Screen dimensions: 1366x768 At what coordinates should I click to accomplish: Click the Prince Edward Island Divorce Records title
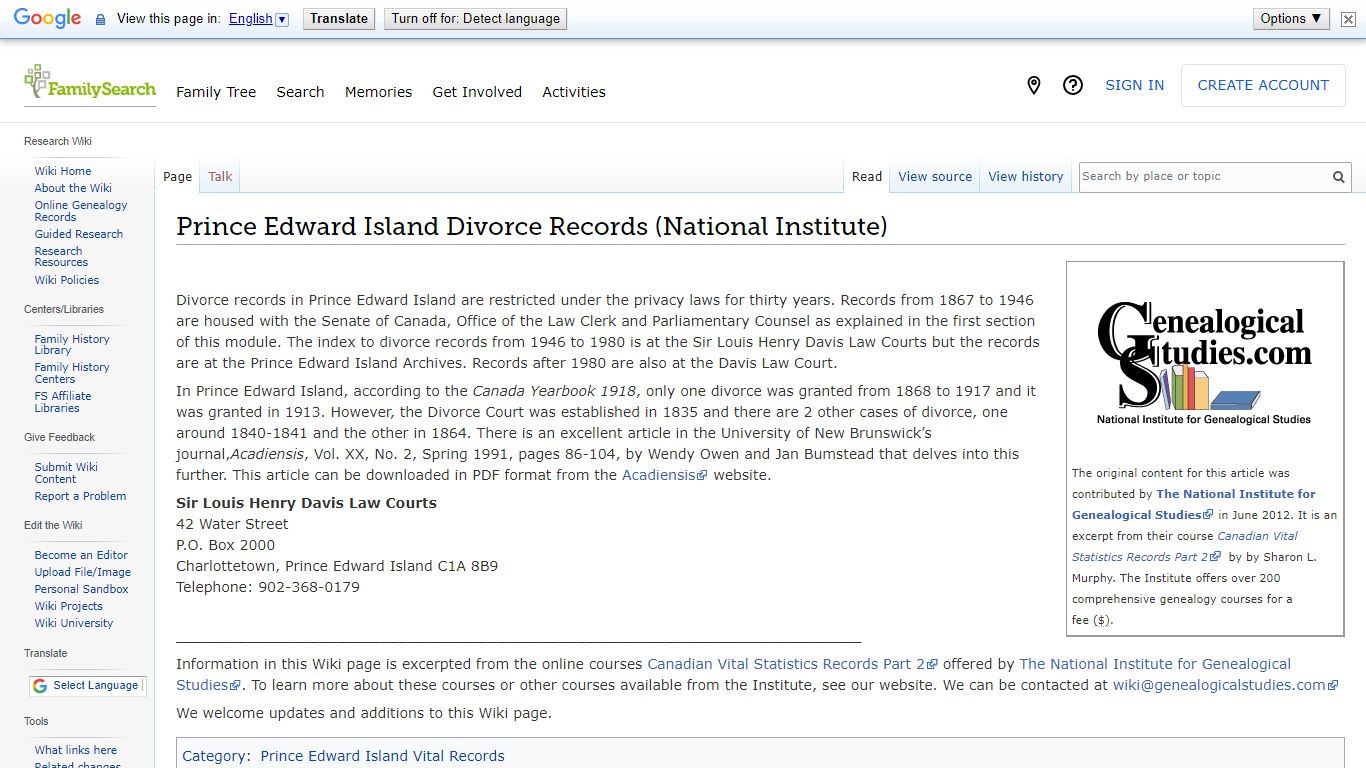pyautogui.click(x=531, y=226)
